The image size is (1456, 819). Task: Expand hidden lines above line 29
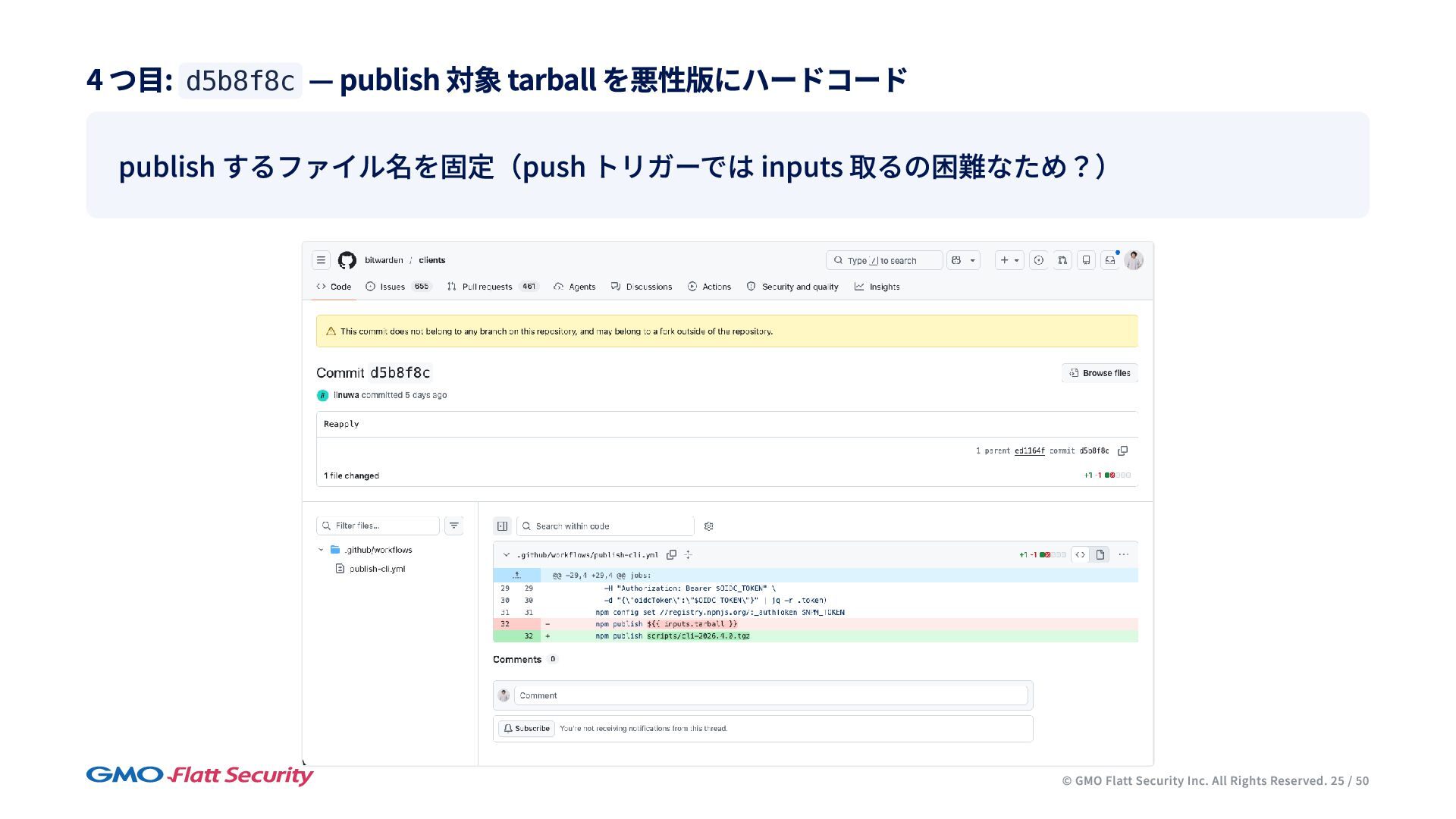516,576
